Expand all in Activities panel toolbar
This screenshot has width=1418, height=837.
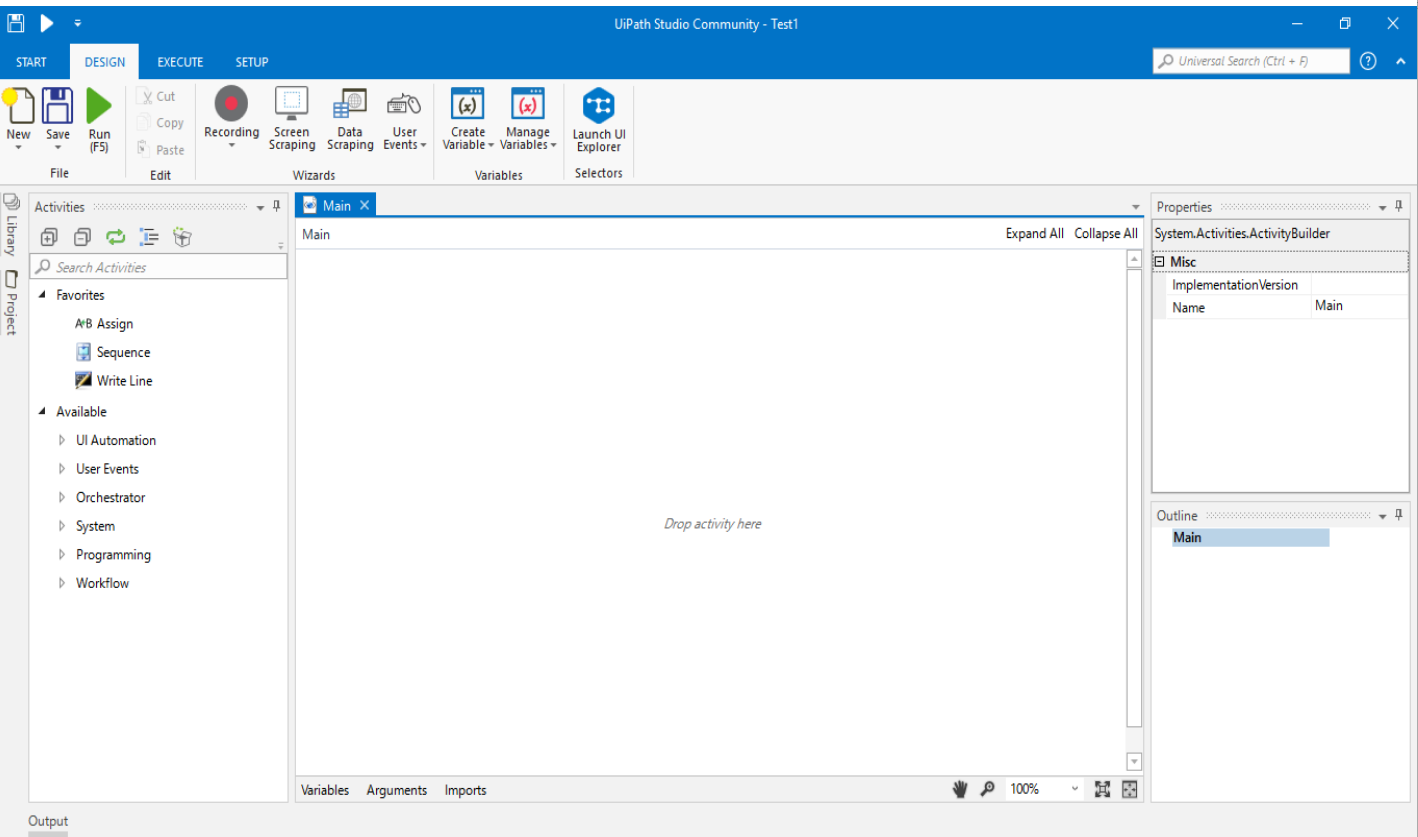[48, 237]
